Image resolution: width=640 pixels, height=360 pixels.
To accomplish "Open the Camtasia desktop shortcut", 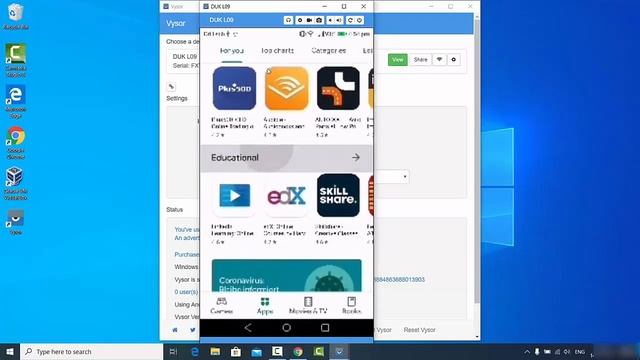I will point(16,60).
